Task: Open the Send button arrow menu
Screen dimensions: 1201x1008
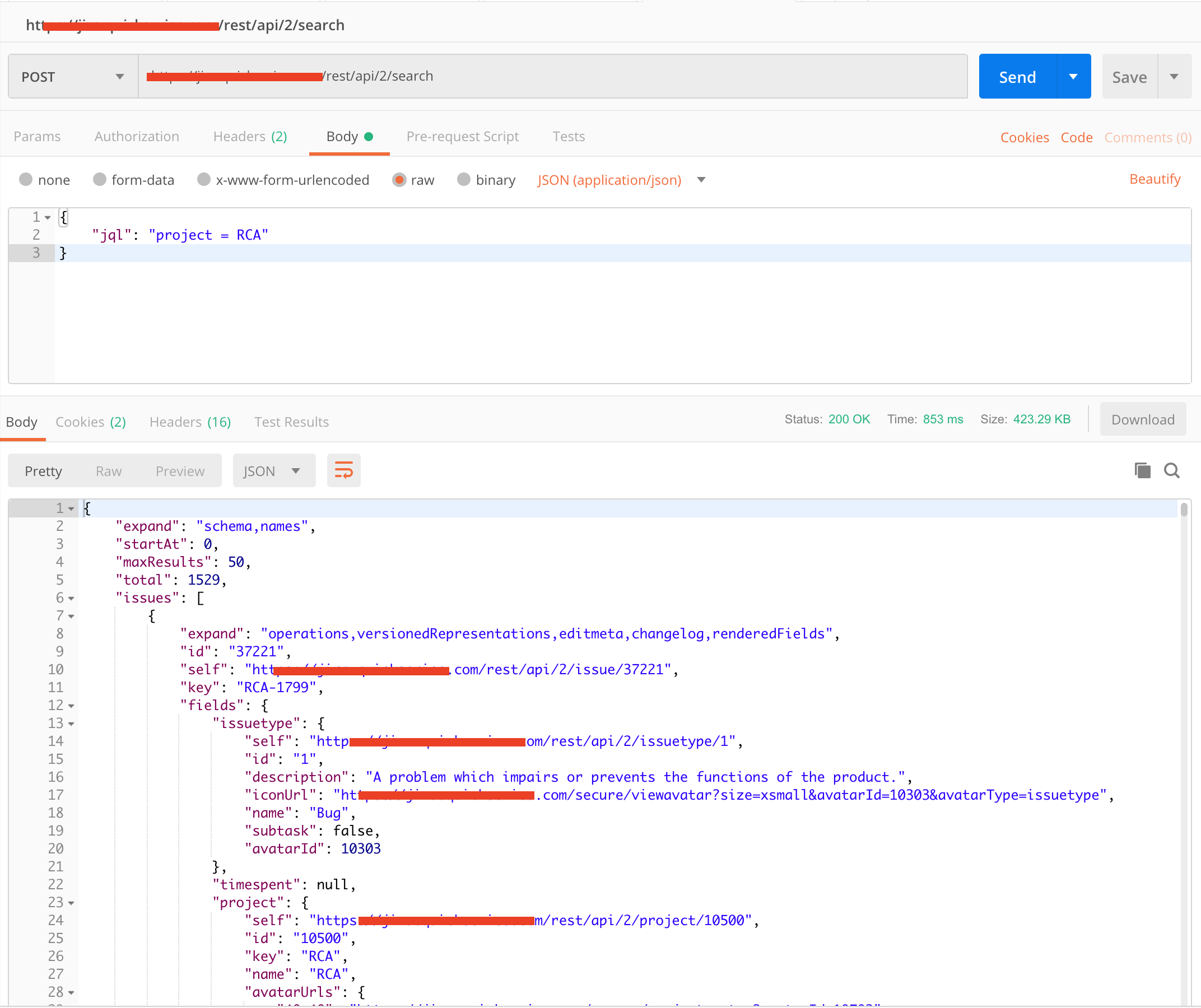Action: point(1073,77)
